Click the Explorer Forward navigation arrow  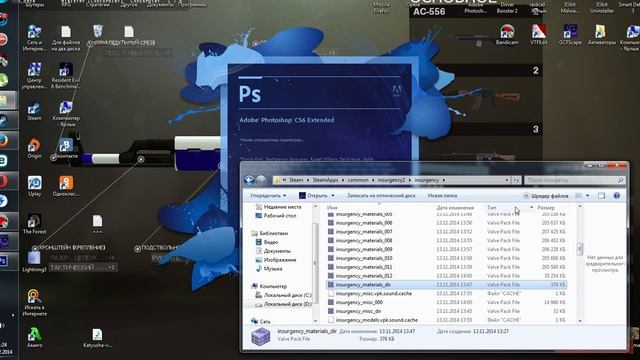261,180
